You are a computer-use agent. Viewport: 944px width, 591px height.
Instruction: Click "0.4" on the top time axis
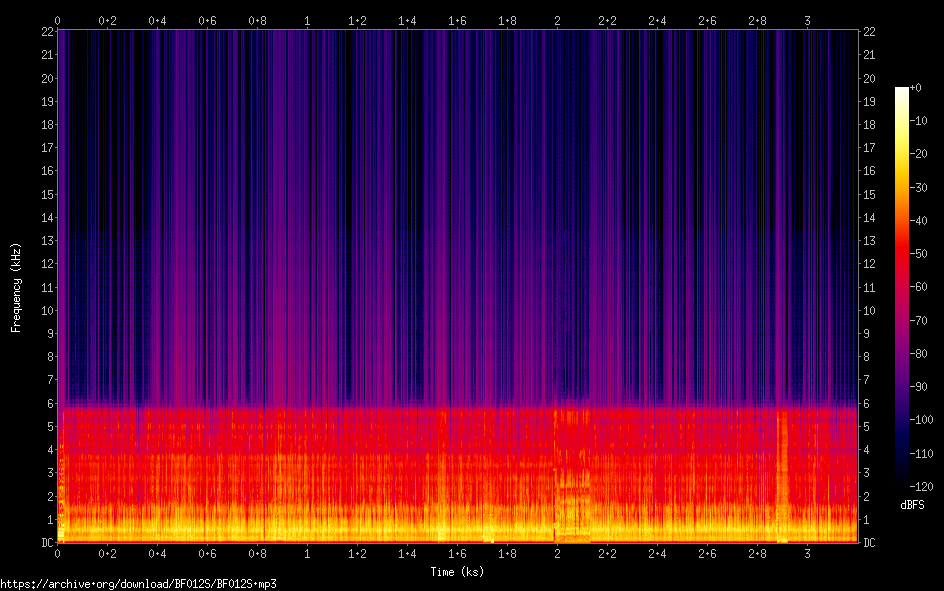[x=157, y=21]
